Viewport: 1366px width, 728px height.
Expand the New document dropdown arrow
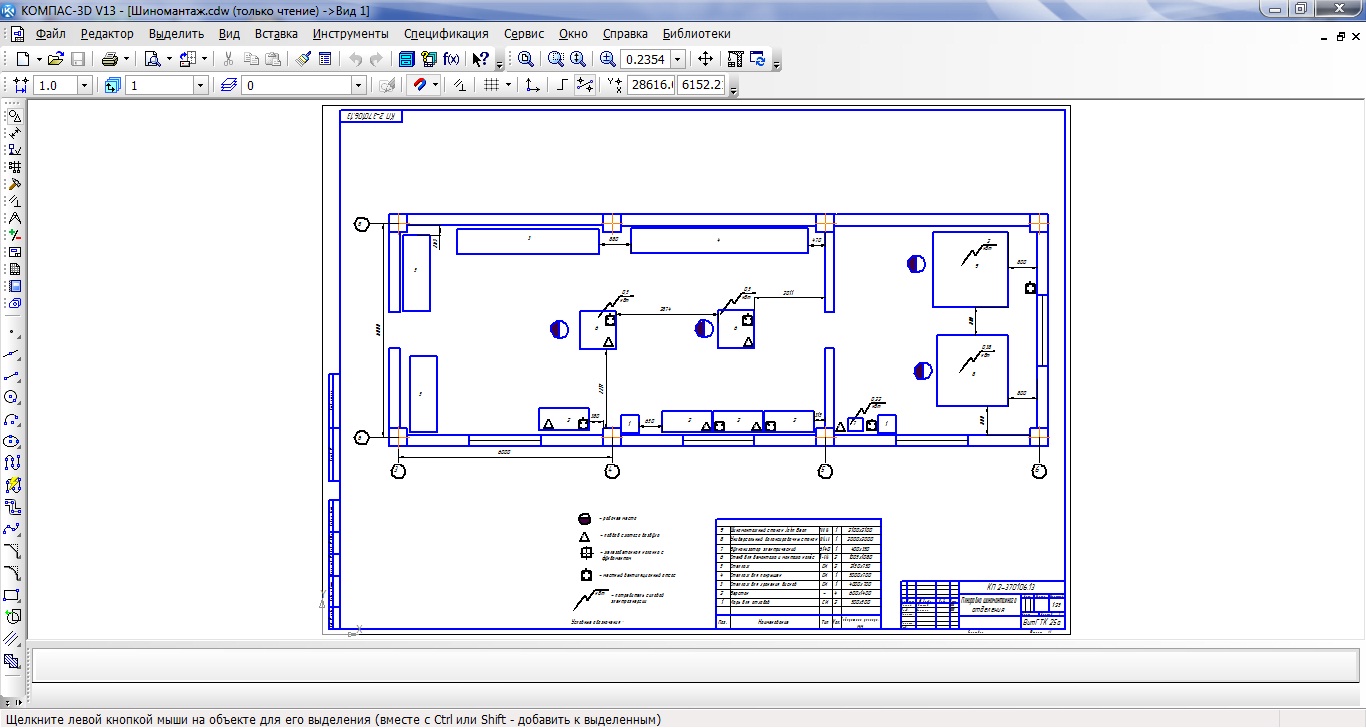click(x=39, y=59)
